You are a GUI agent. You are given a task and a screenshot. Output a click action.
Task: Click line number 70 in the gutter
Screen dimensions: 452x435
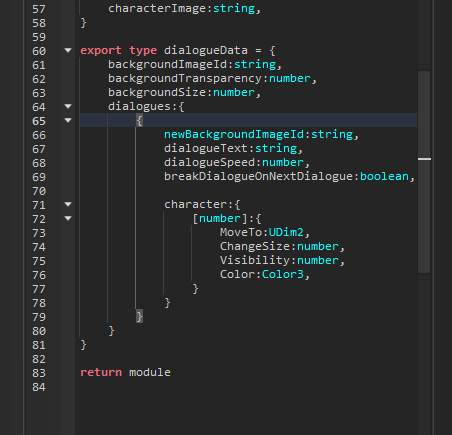coord(39,191)
